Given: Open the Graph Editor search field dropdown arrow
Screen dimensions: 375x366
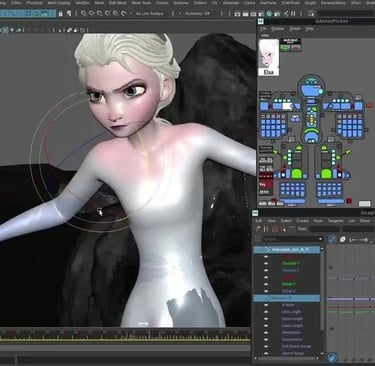Looking at the screenshot, I should coord(320,239).
